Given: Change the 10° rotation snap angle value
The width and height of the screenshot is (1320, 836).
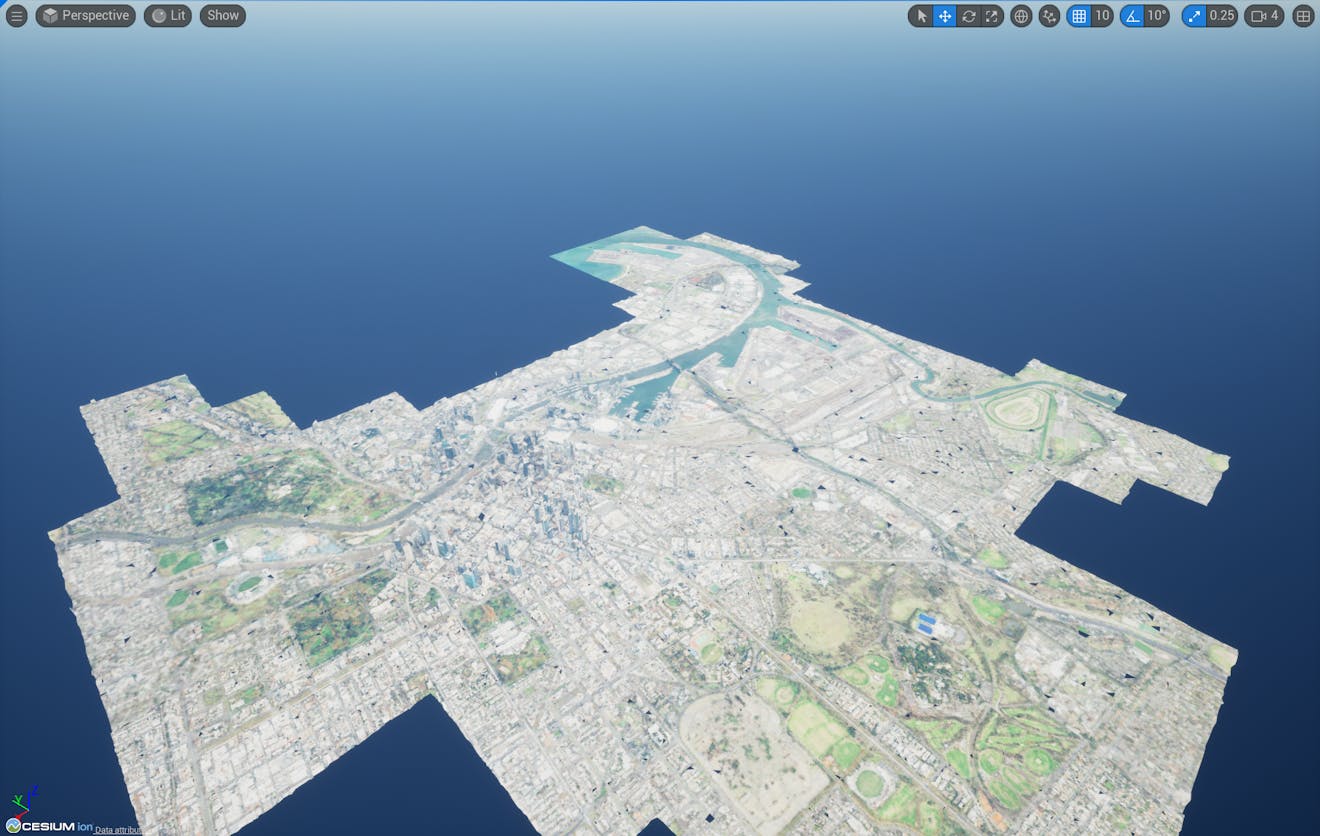Looking at the screenshot, I should point(1157,15).
